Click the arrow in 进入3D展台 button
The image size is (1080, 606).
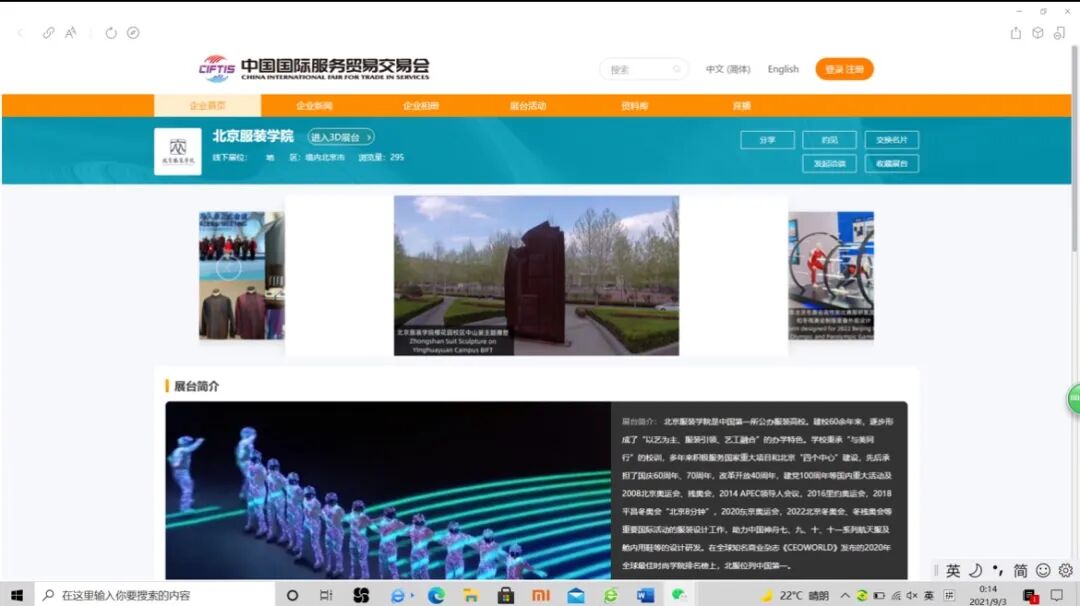pos(369,137)
